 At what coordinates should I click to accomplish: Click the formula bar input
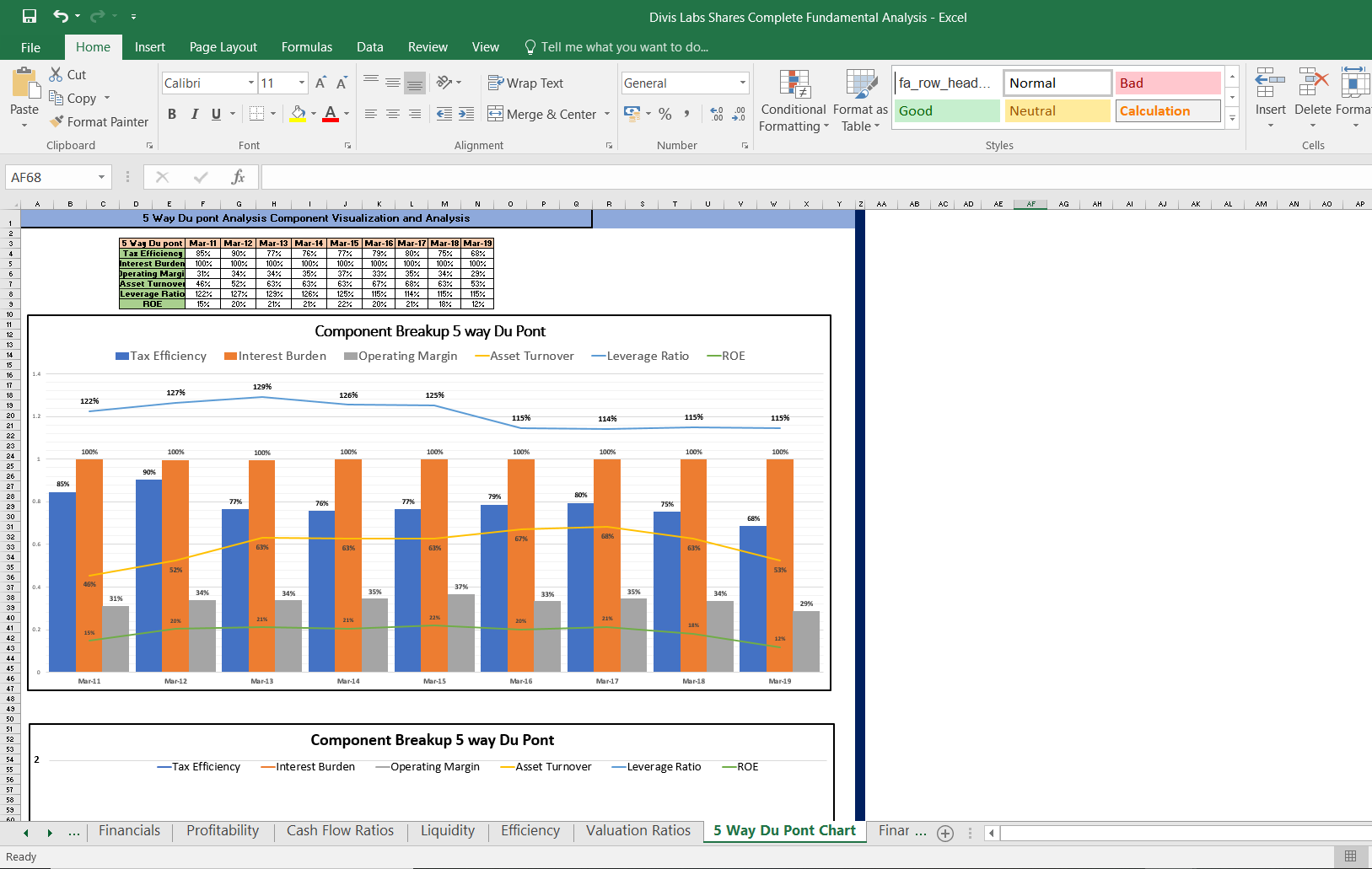[x=816, y=177]
